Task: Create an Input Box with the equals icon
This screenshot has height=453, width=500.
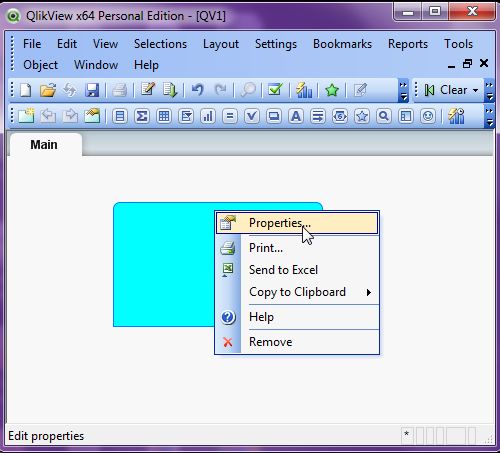Action: pyautogui.click(x=230, y=116)
